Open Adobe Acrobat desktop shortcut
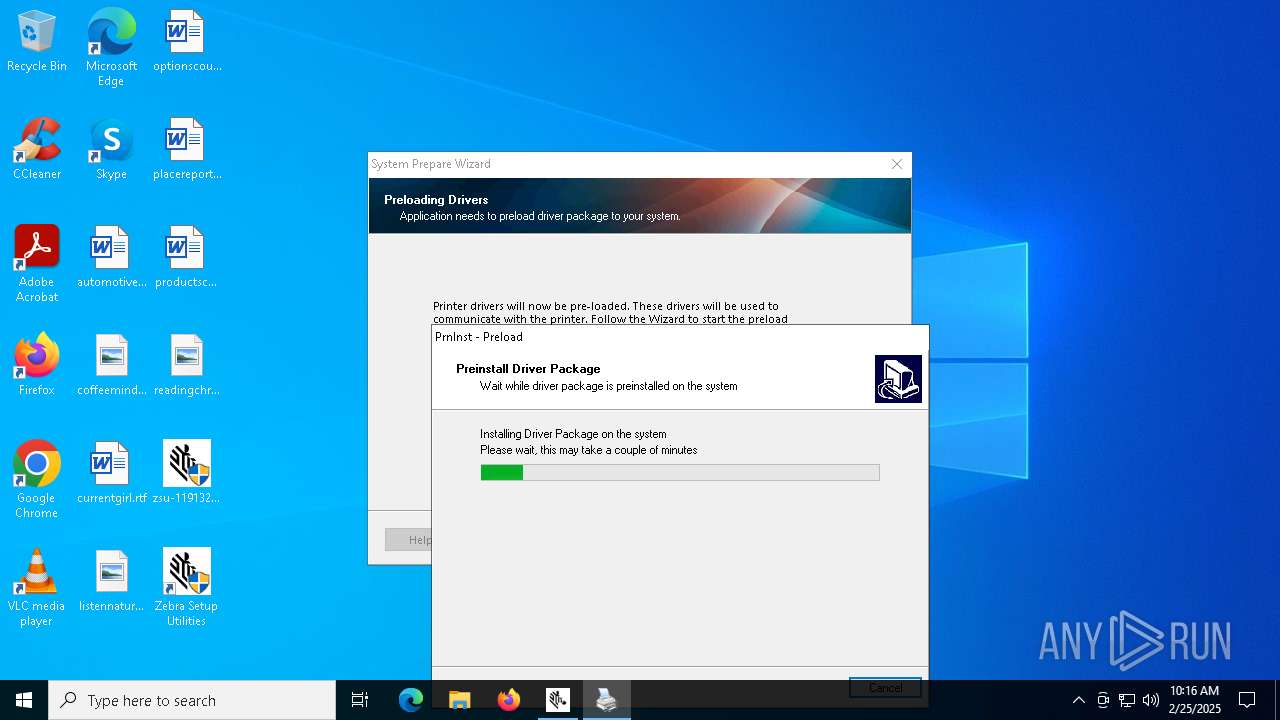This screenshot has height=720, width=1280. tap(37, 264)
